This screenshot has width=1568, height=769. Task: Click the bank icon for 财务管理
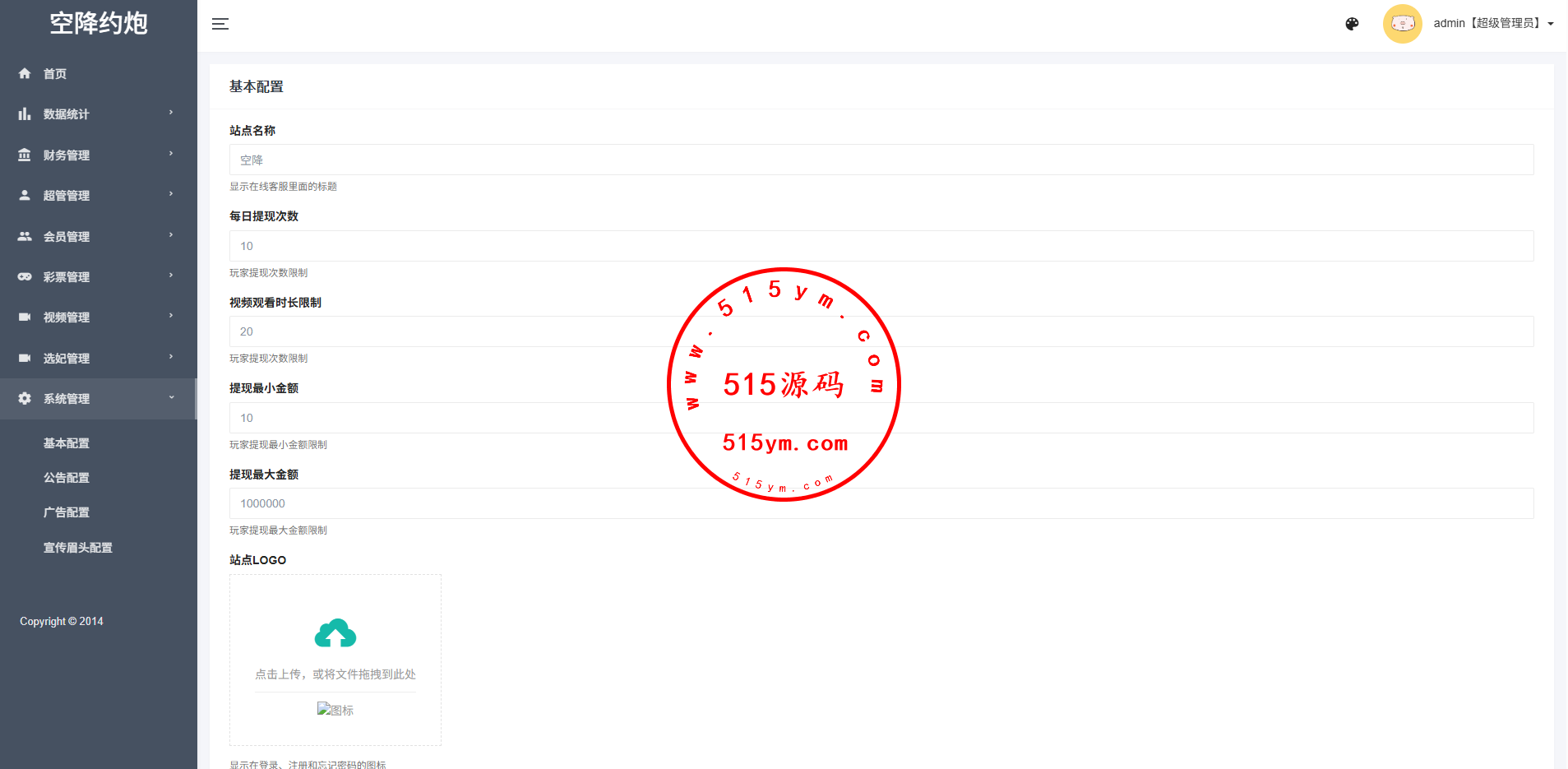point(25,155)
